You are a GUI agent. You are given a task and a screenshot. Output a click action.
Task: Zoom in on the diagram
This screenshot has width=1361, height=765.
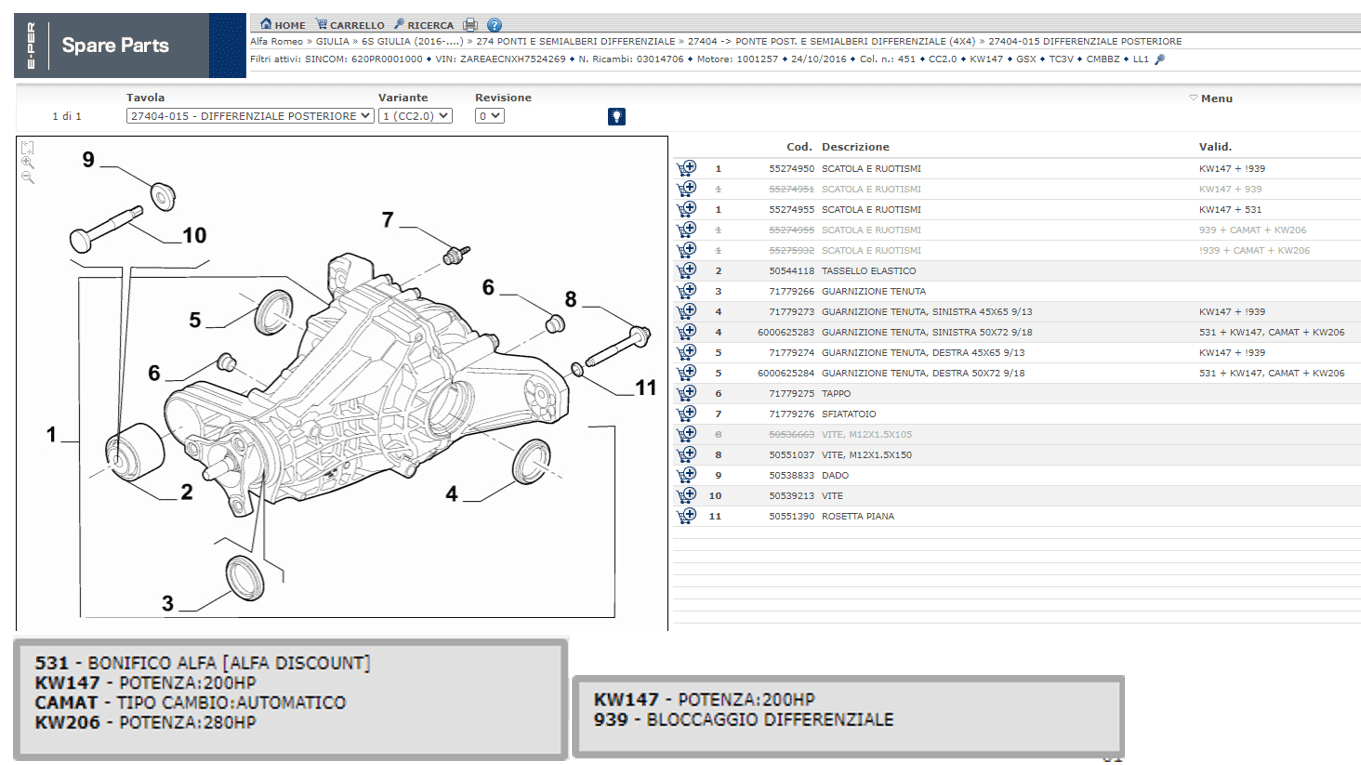click(x=27, y=162)
